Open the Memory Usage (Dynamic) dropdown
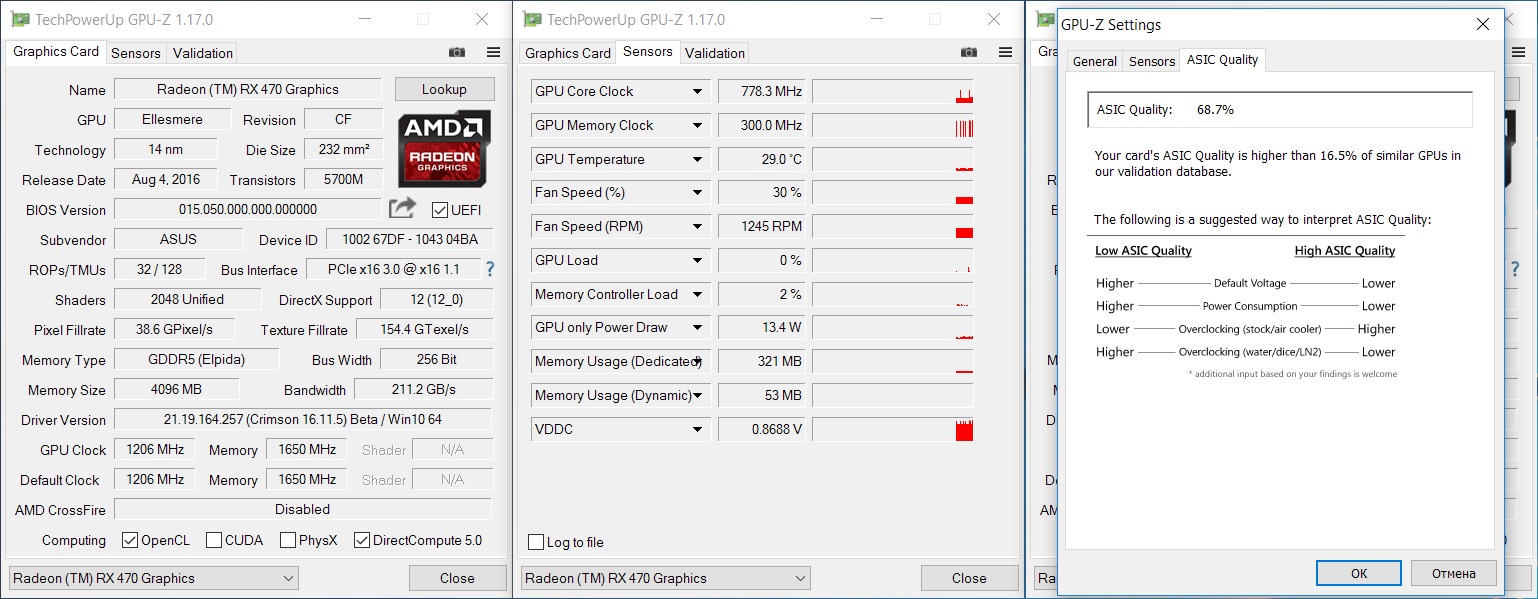The height and width of the screenshot is (599, 1538). 698,395
